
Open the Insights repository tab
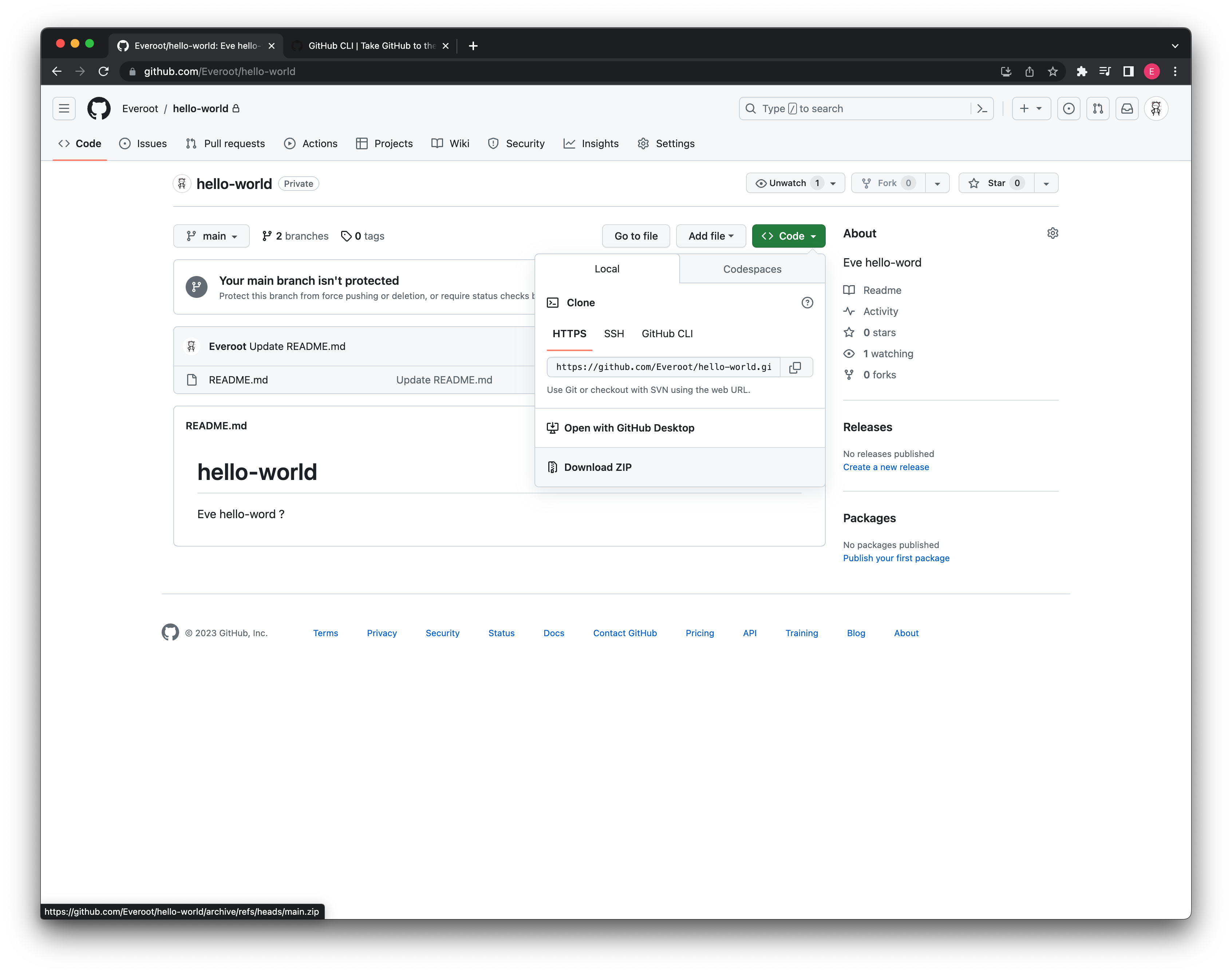coord(591,143)
